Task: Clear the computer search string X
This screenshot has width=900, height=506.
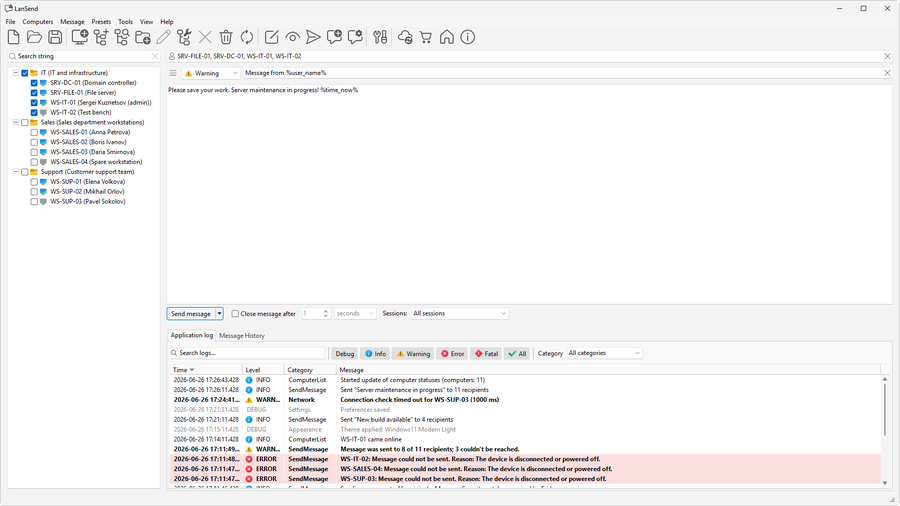Action: pos(155,56)
